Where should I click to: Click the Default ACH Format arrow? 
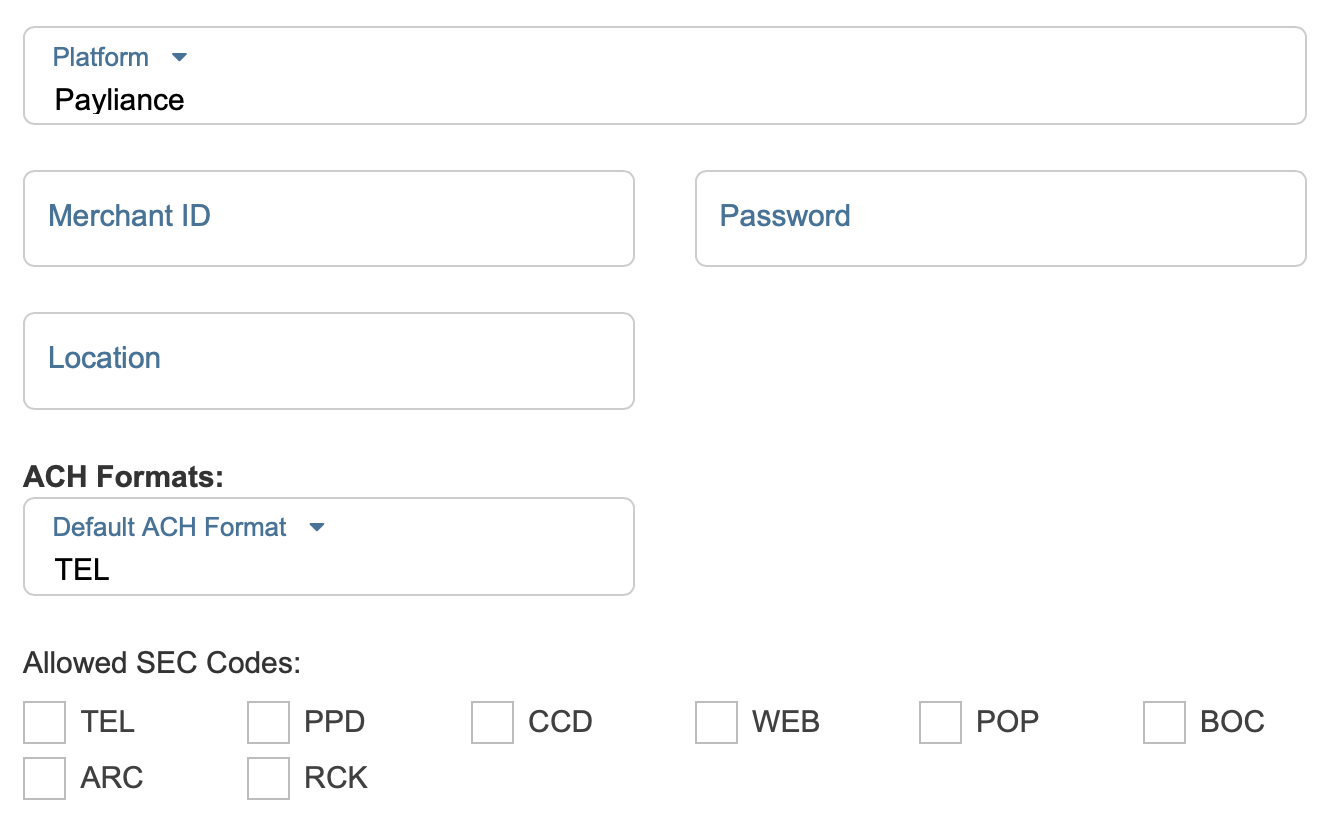(317, 527)
